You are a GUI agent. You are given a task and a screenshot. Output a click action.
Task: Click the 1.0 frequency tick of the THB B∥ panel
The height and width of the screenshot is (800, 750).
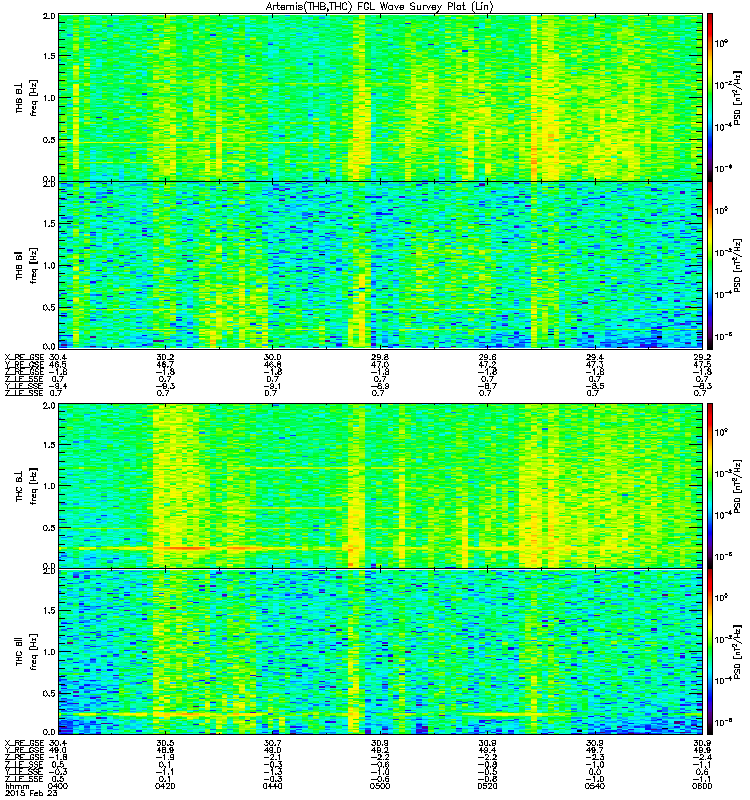[49, 265]
